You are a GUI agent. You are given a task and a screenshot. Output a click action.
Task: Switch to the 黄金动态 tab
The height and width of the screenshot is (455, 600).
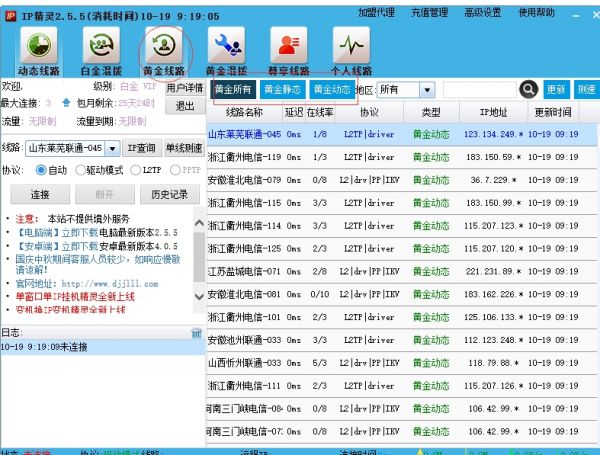[x=332, y=90]
